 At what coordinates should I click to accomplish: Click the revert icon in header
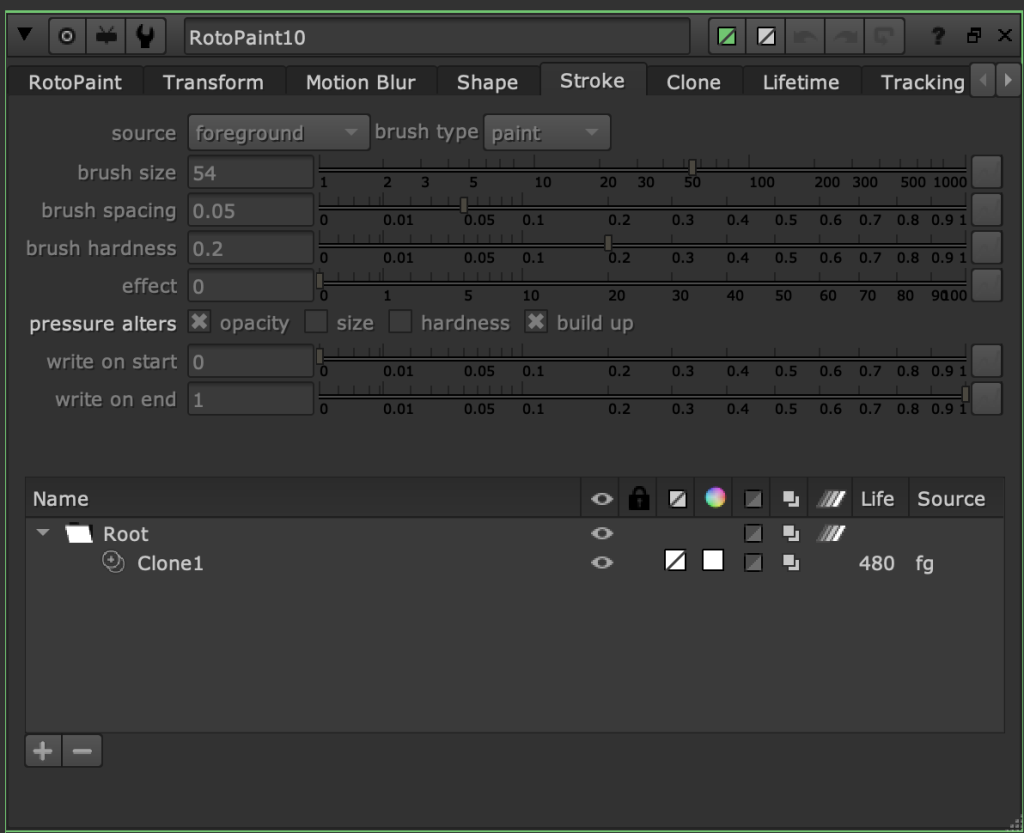click(884, 37)
